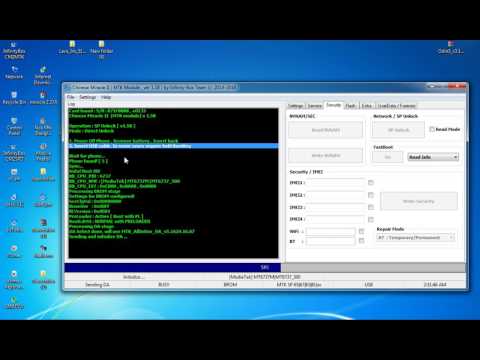The height and width of the screenshot is (360, 480).
Task: Open the New folder (2) desktop icon
Action: [101, 50]
